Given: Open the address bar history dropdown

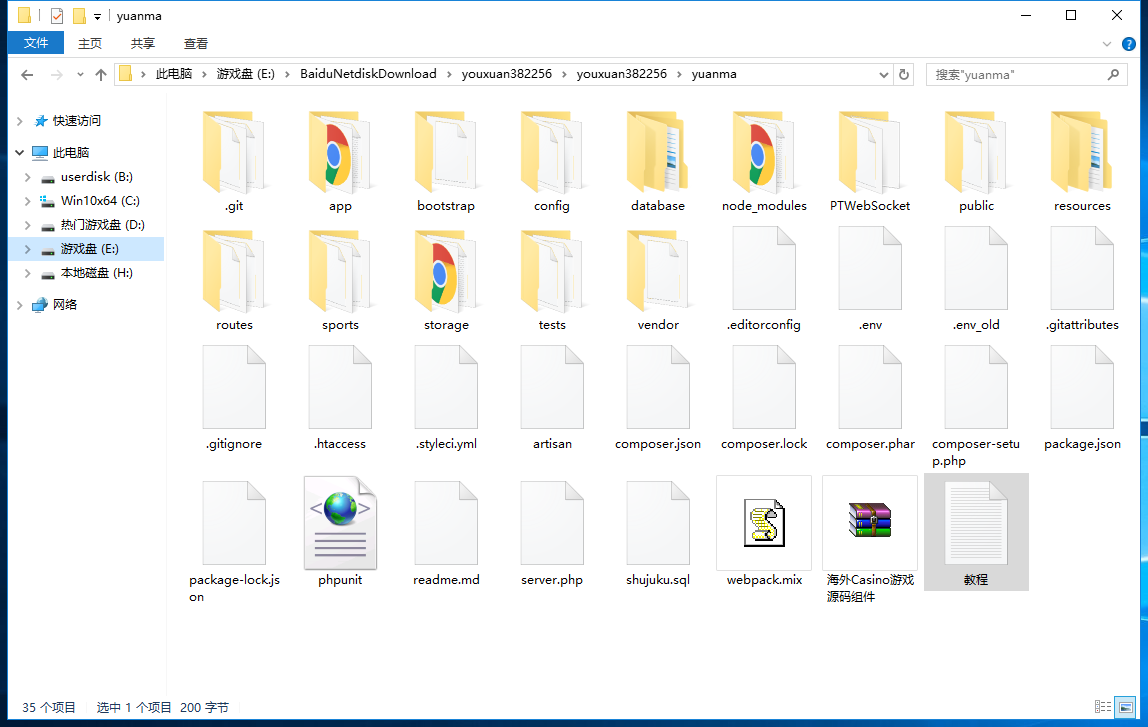Looking at the screenshot, I should pyautogui.click(x=883, y=74).
